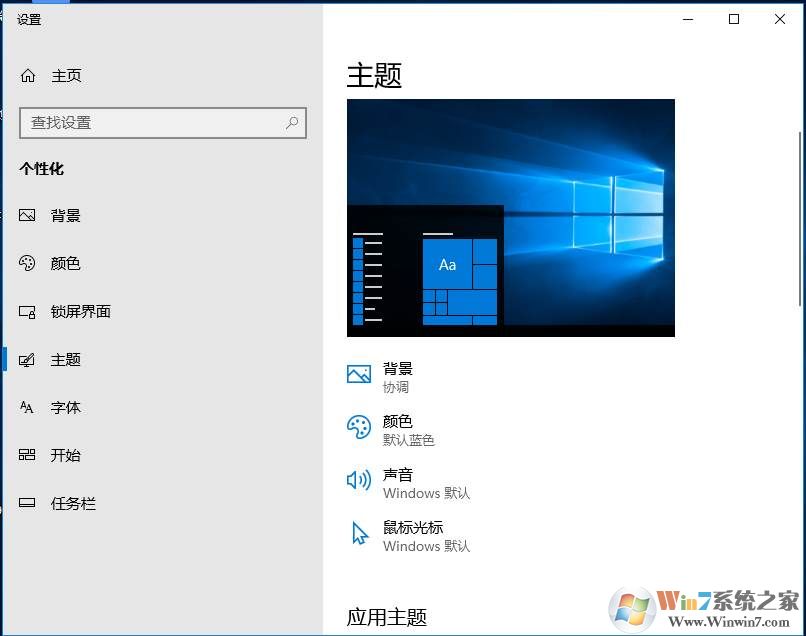
Task: Click the 主题 brush icon in sidebar
Action: coord(27,359)
